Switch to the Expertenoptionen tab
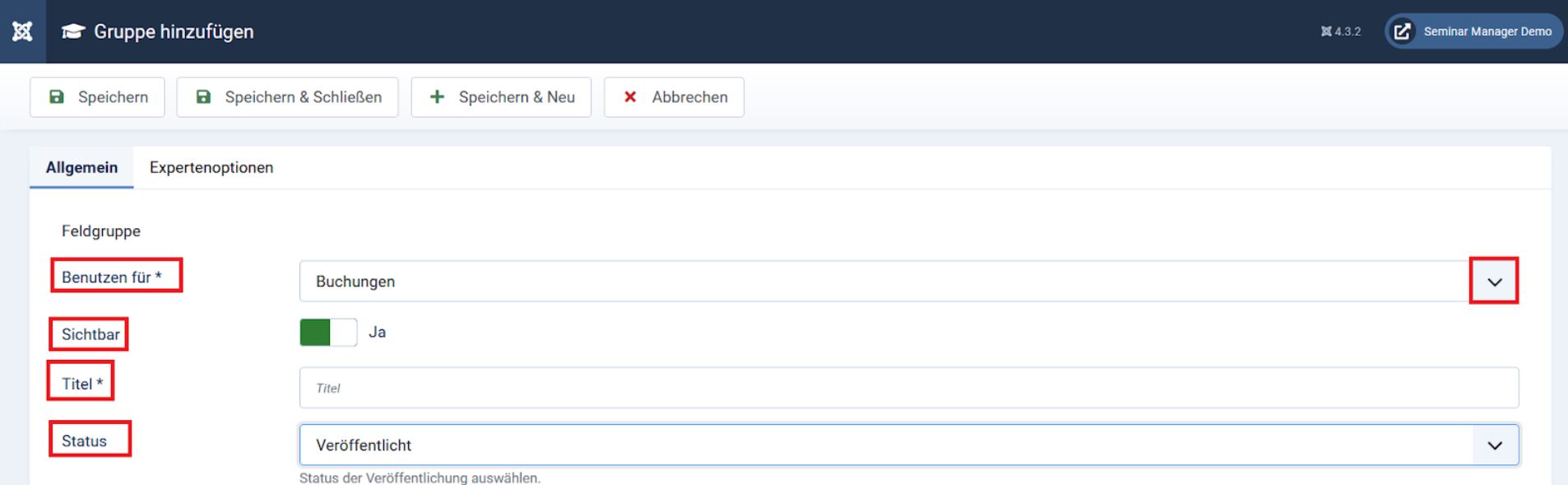 point(211,168)
